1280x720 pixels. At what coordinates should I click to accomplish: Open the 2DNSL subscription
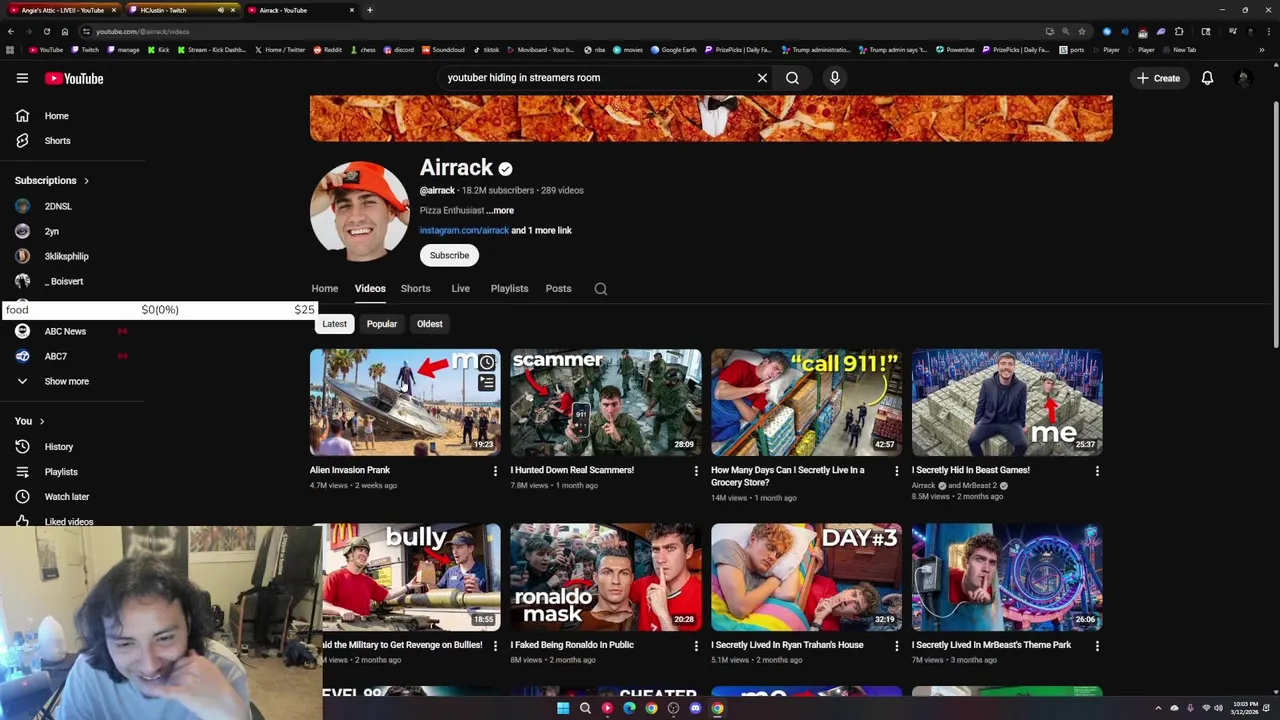pos(57,206)
